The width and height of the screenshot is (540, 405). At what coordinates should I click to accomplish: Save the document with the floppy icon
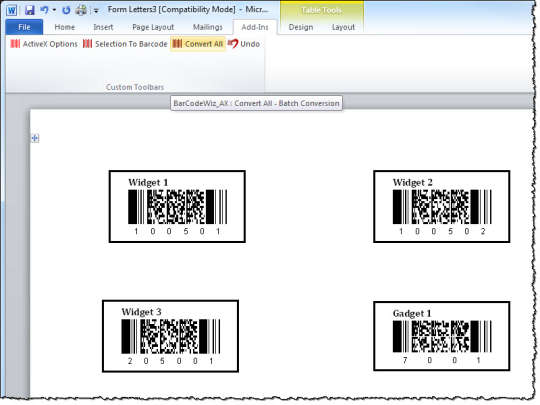(x=30, y=10)
